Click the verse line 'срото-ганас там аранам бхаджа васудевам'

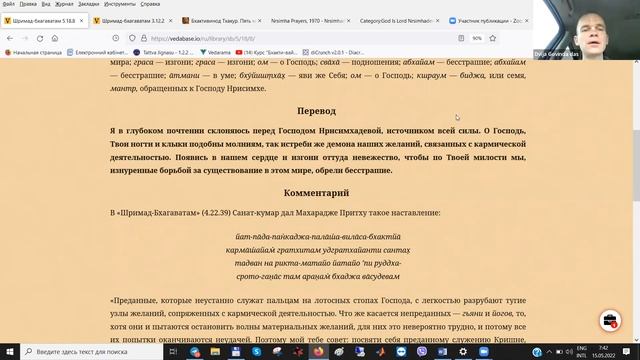pyautogui.click(x=318, y=276)
